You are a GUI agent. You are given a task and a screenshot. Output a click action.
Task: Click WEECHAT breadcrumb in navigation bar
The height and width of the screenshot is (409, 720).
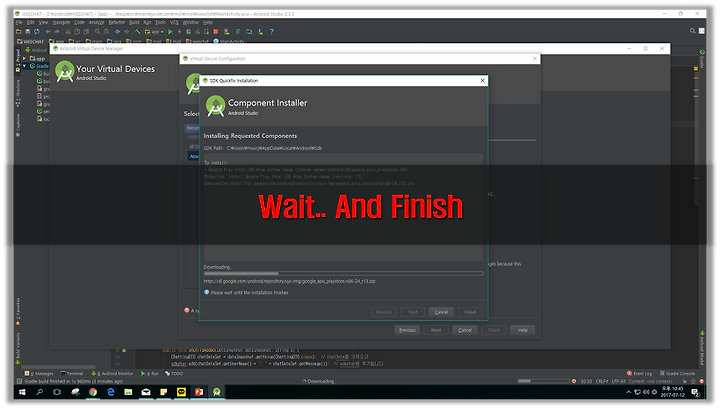click(30, 41)
